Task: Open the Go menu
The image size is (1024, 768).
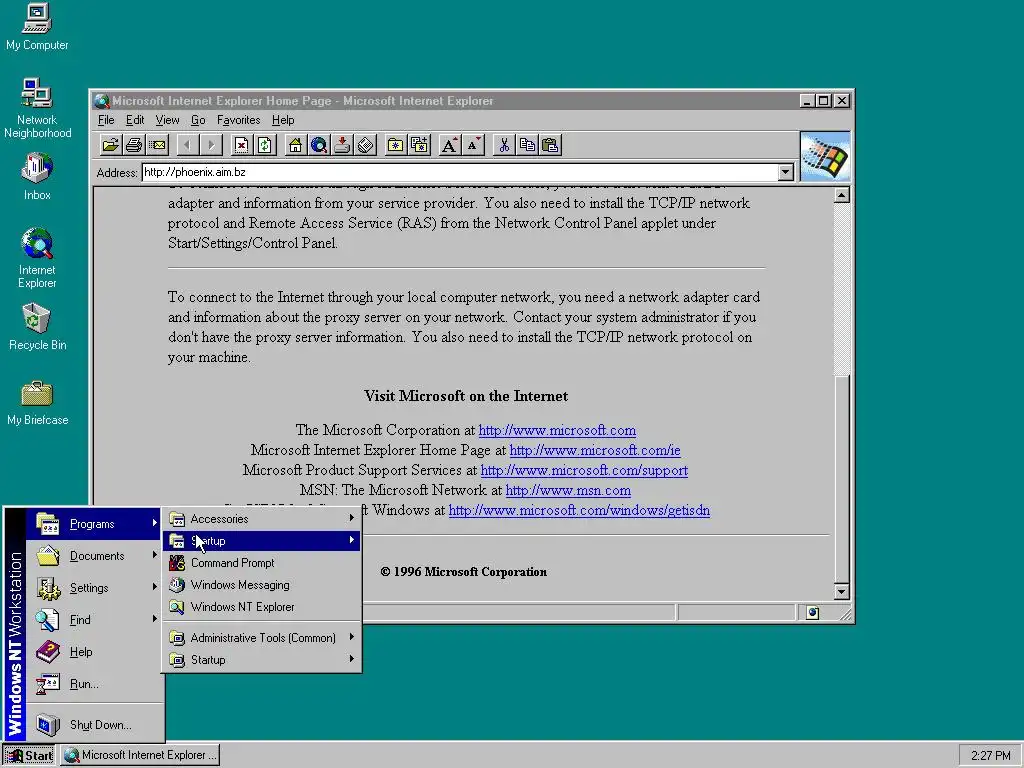Action: tap(198, 120)
